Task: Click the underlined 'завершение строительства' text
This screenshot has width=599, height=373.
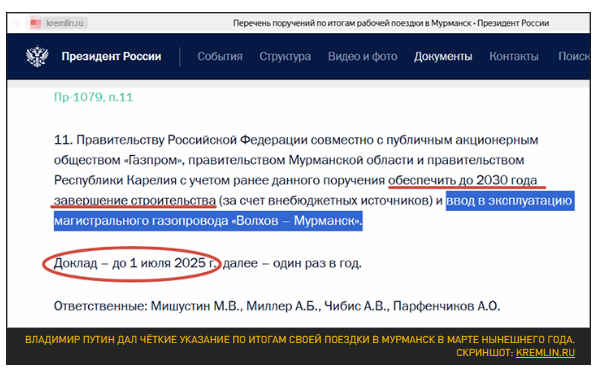Action: pos(135,201)
